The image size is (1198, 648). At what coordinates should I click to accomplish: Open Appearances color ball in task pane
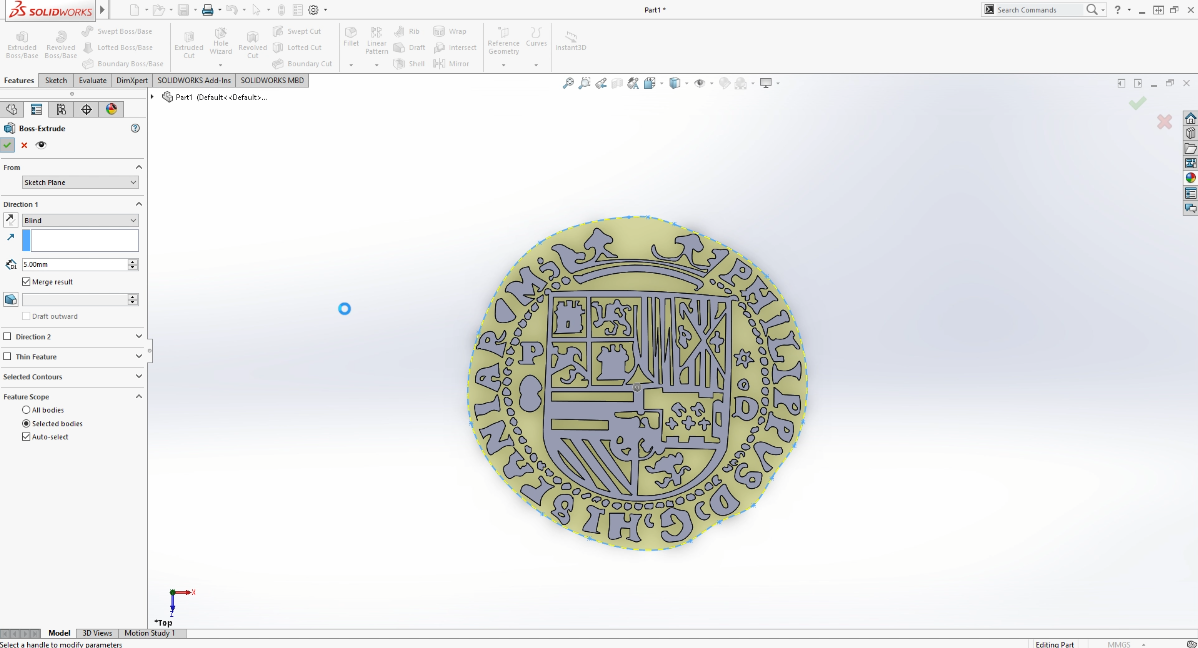pos(1190,178)
